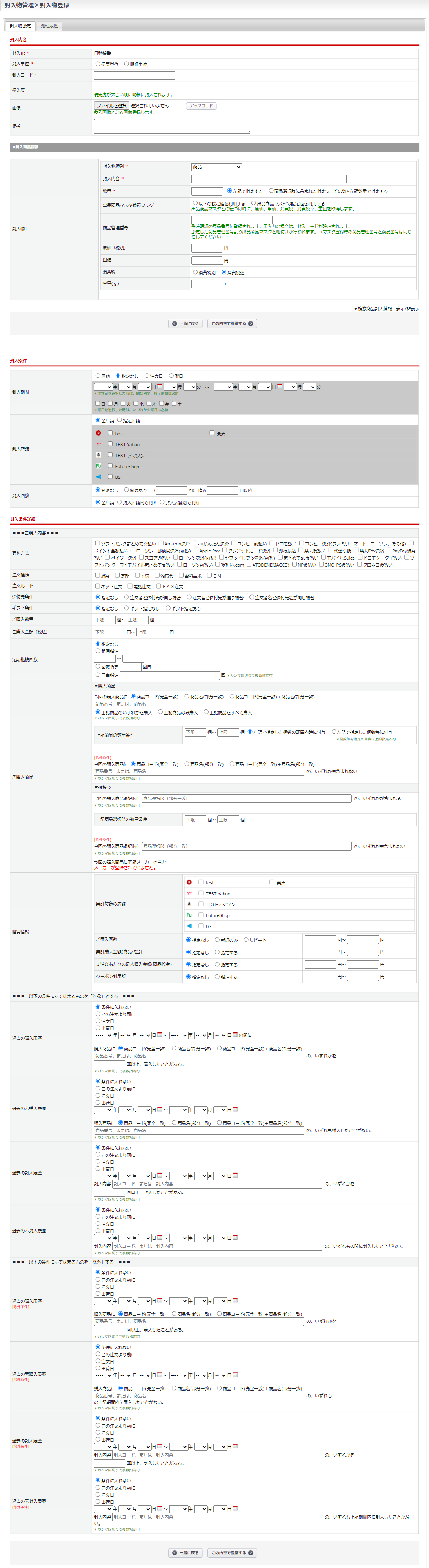
Task: Click ファイルを選択 button for 画像
Action: click(x=111, y=105)
